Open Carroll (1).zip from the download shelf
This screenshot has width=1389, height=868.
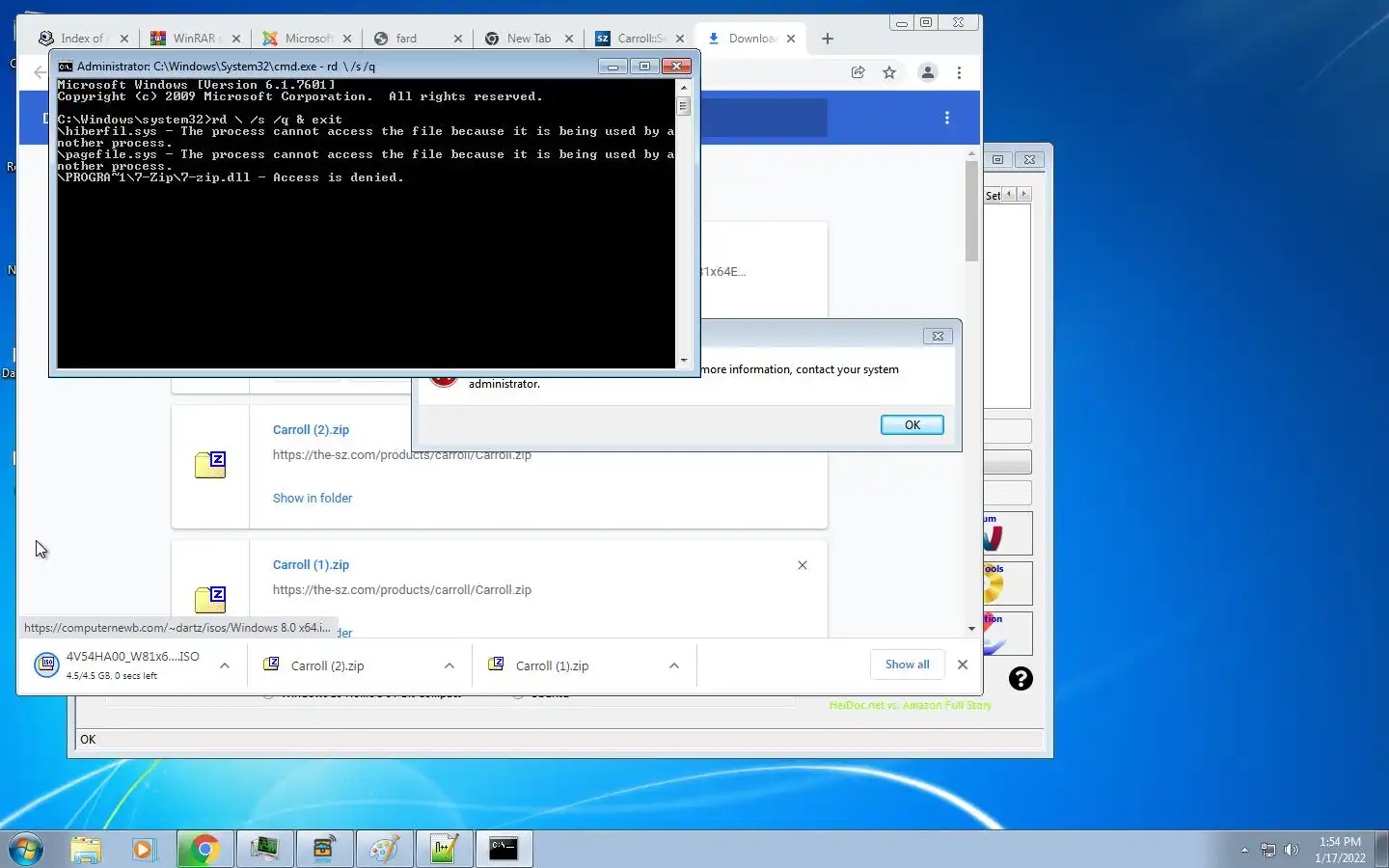pos(552,665)
